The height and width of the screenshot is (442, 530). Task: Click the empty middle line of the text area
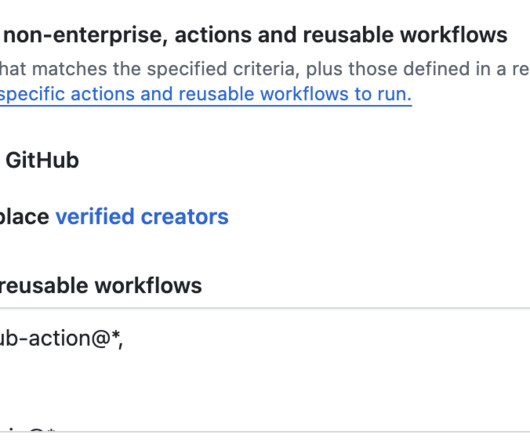pos(265,385)
